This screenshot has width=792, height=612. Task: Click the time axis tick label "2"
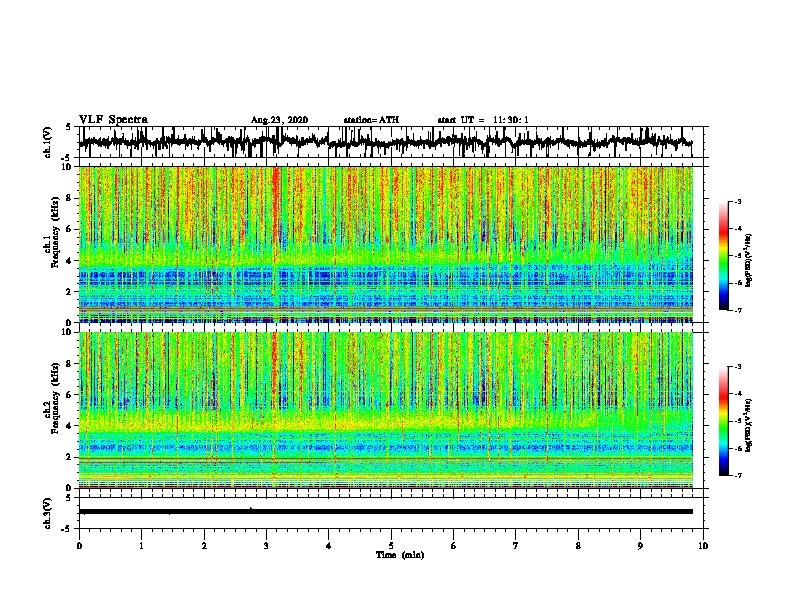click(x=204, y=546)
